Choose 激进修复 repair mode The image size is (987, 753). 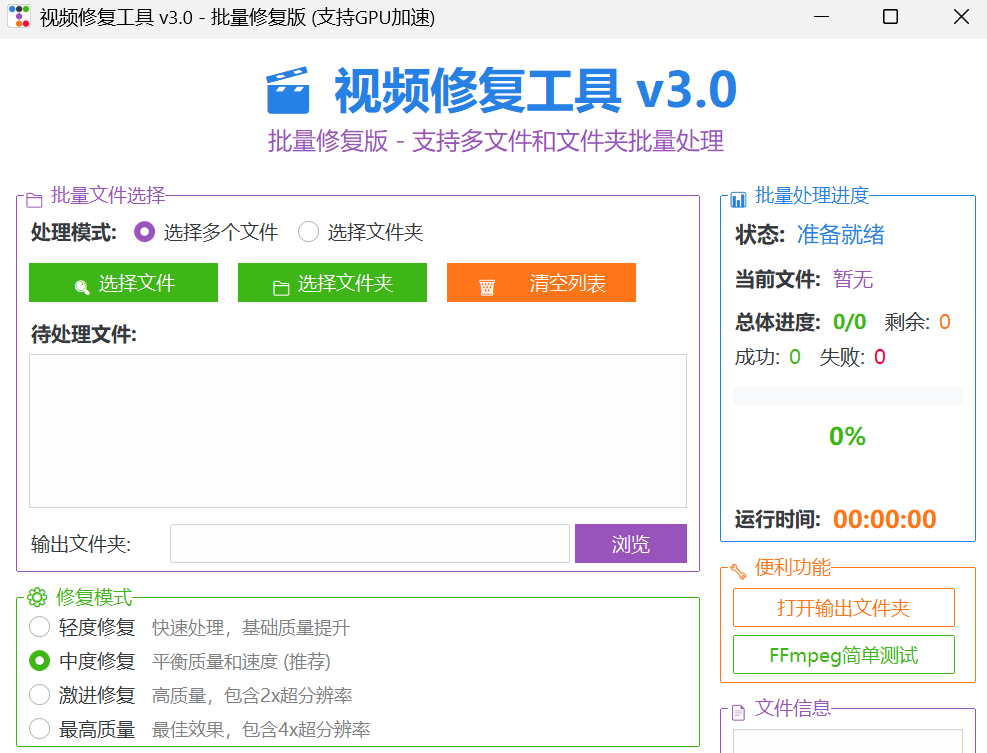[x=40, y=695]
